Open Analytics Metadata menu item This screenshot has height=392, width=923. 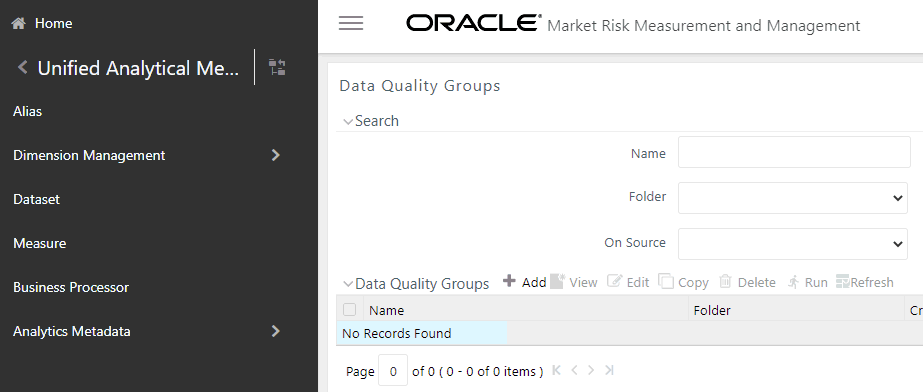coord(71,331)
